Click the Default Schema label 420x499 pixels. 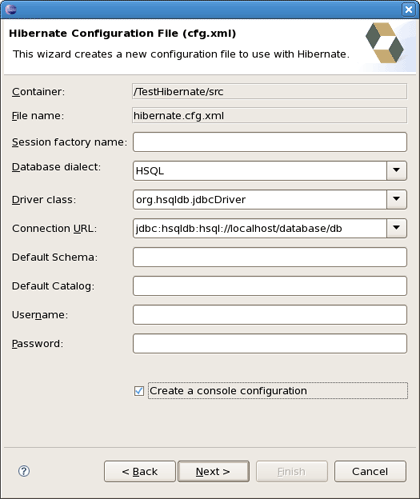[55, 257]
